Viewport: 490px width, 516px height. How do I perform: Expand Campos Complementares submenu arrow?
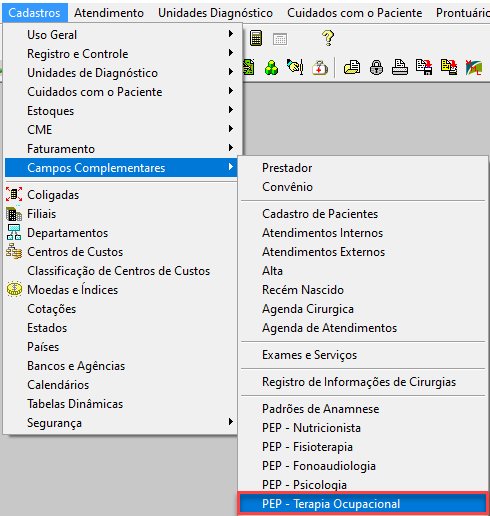point(230,167)
